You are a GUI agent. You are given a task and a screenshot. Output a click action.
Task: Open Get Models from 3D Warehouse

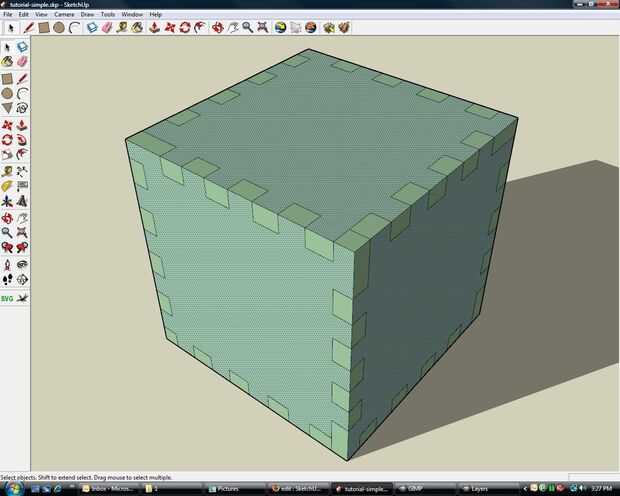point(329,28)
